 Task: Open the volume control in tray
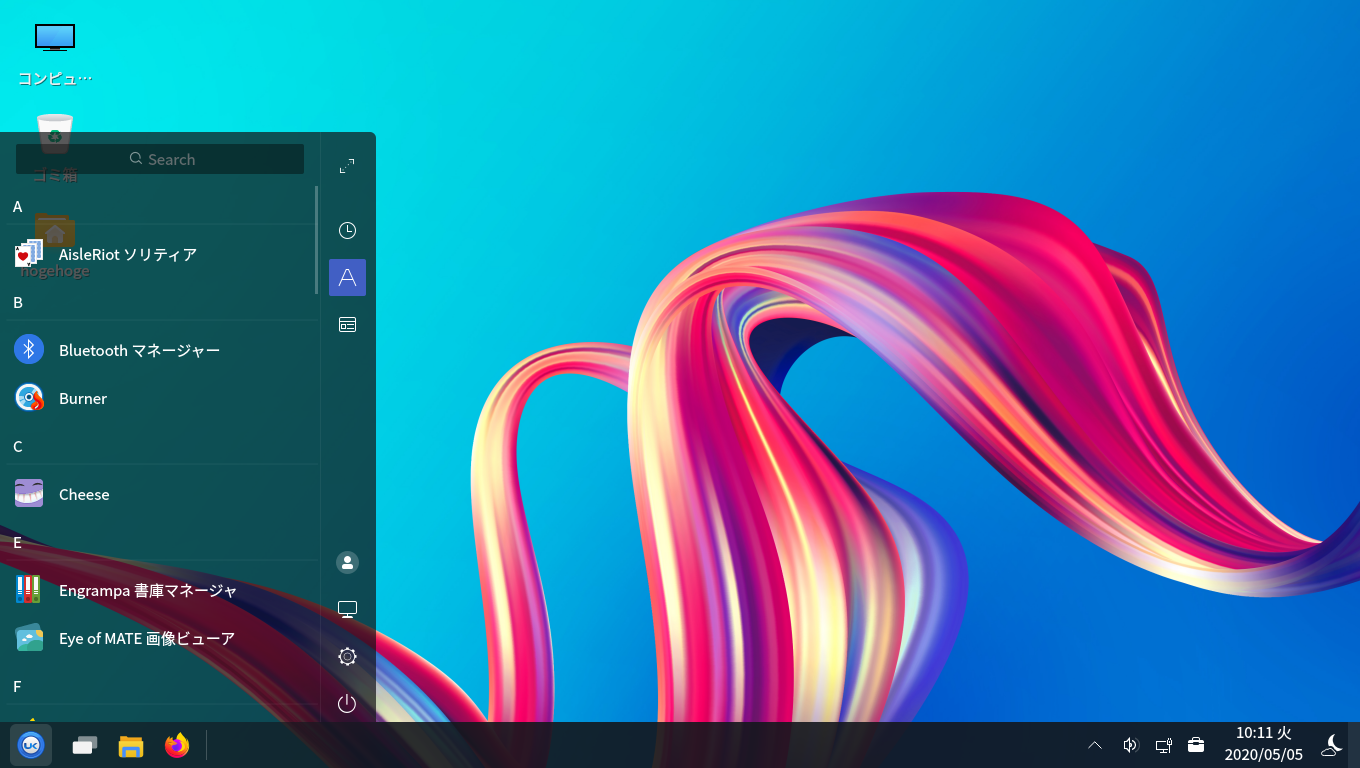pos(1130,745)
